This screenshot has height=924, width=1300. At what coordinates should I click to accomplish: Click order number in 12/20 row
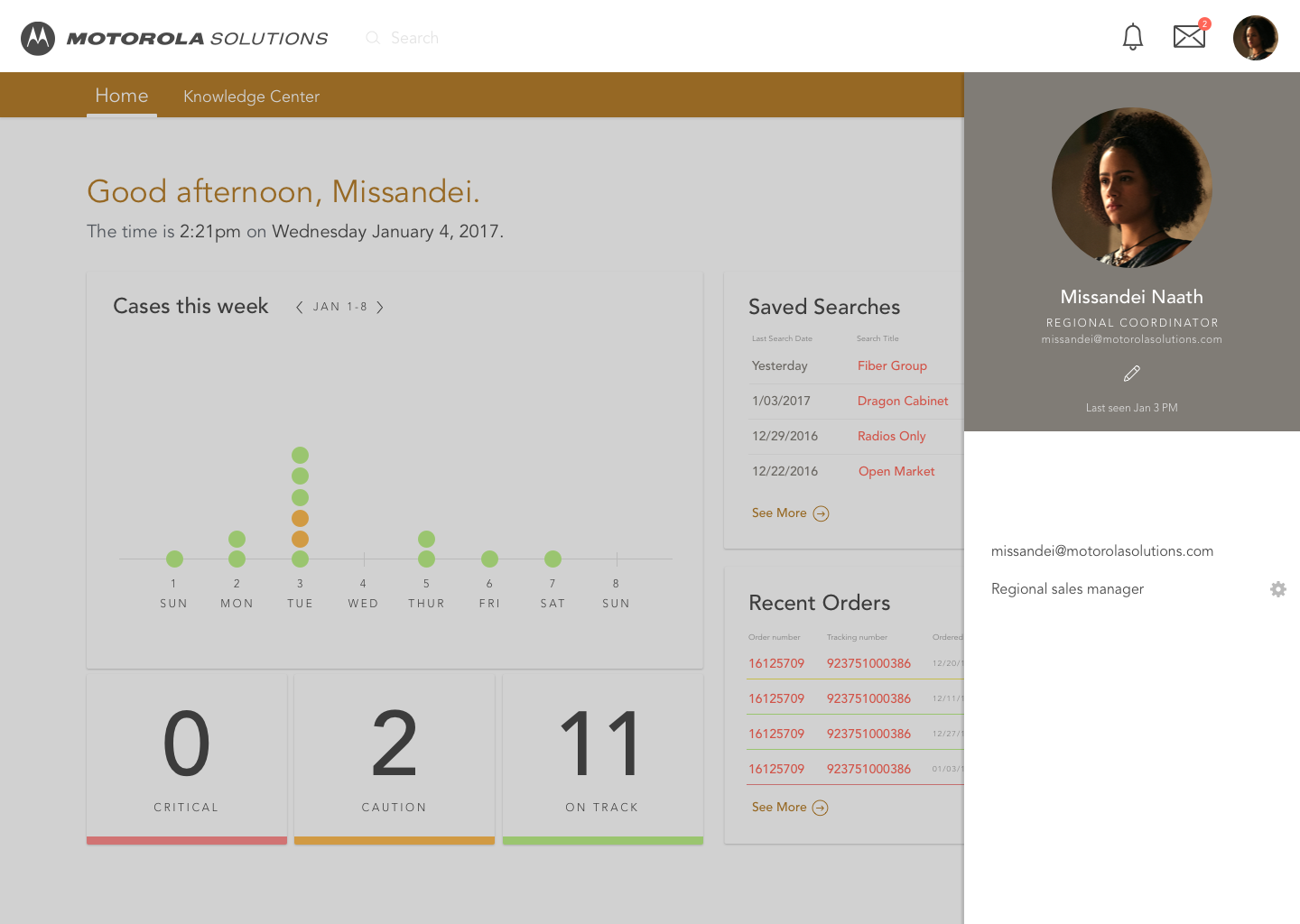click(776, 663)
